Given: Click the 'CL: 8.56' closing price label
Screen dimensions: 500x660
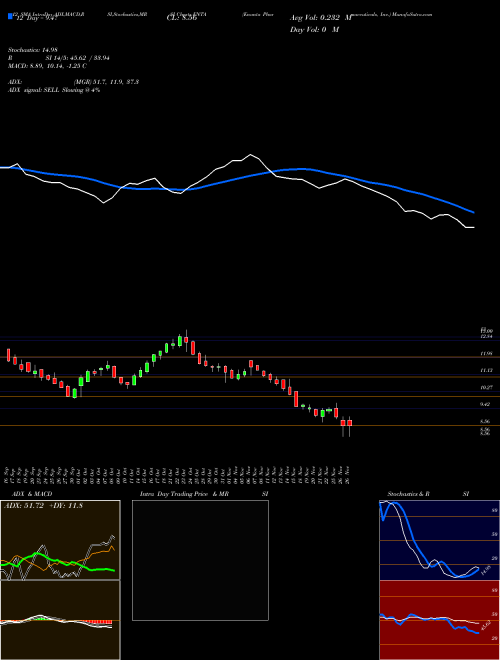Looking at the screenshot, I should [x=181, y=18].
